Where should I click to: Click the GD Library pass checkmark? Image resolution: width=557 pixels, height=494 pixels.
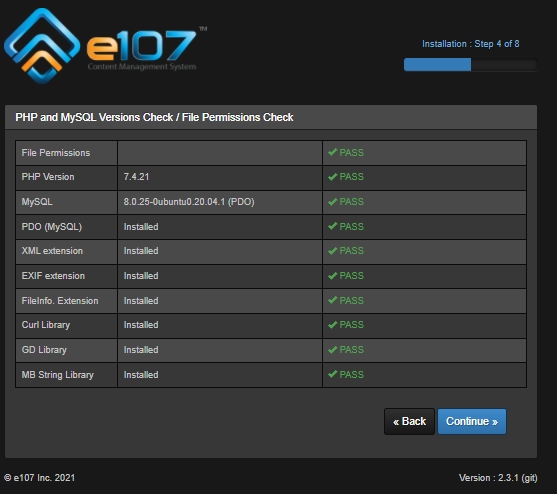332,350
